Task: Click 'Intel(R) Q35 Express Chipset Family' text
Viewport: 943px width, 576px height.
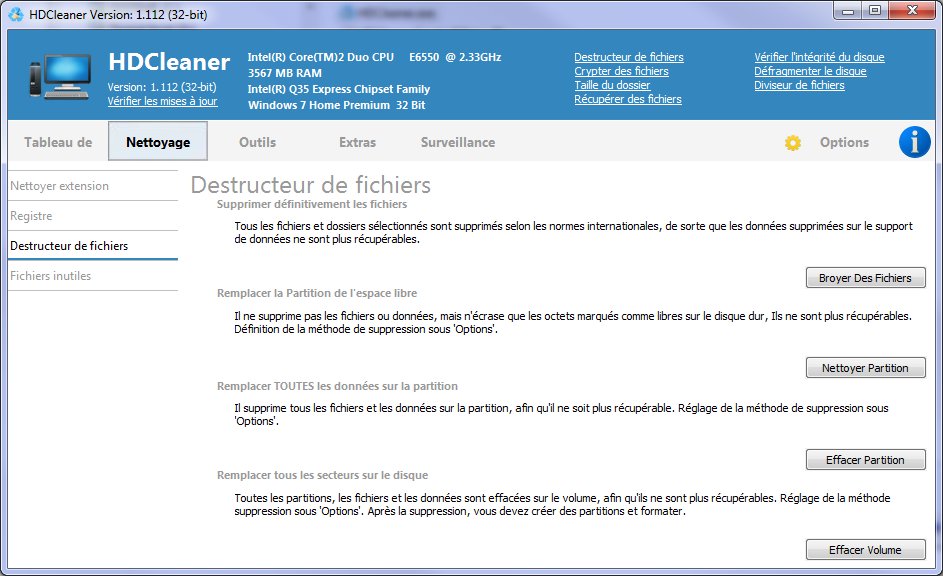Action: [339, 89]
